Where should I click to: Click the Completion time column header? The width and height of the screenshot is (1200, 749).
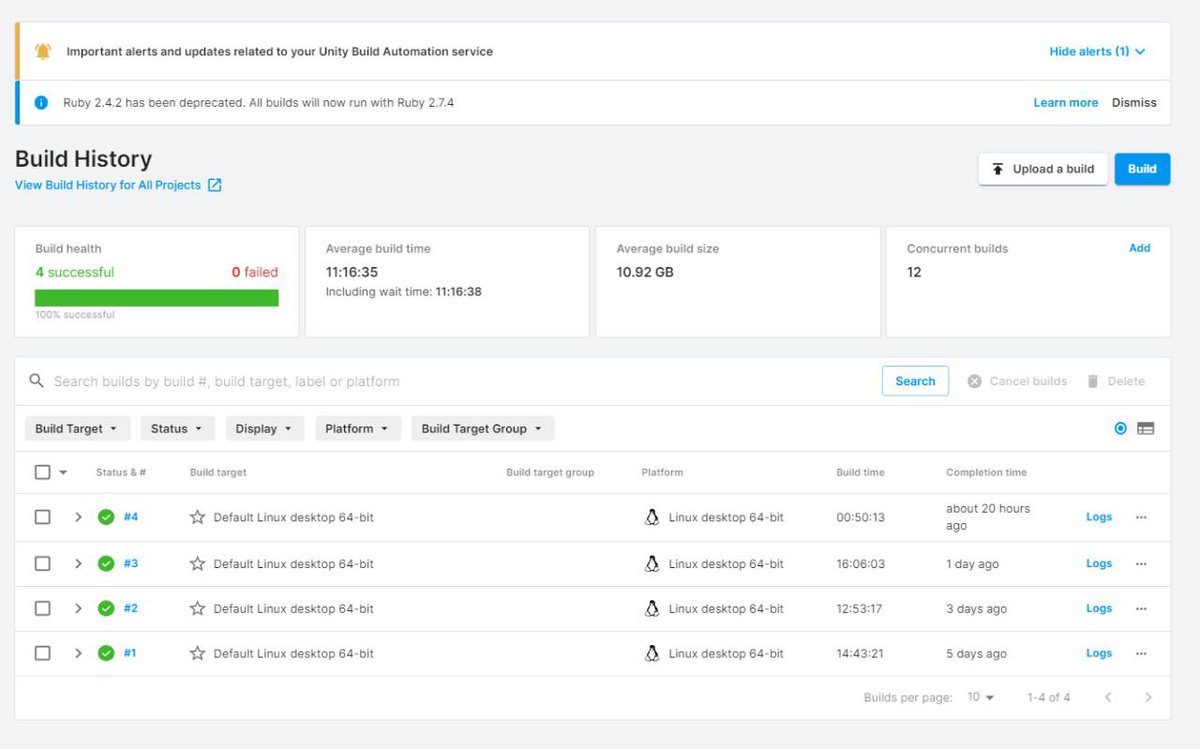pos(986,472)
